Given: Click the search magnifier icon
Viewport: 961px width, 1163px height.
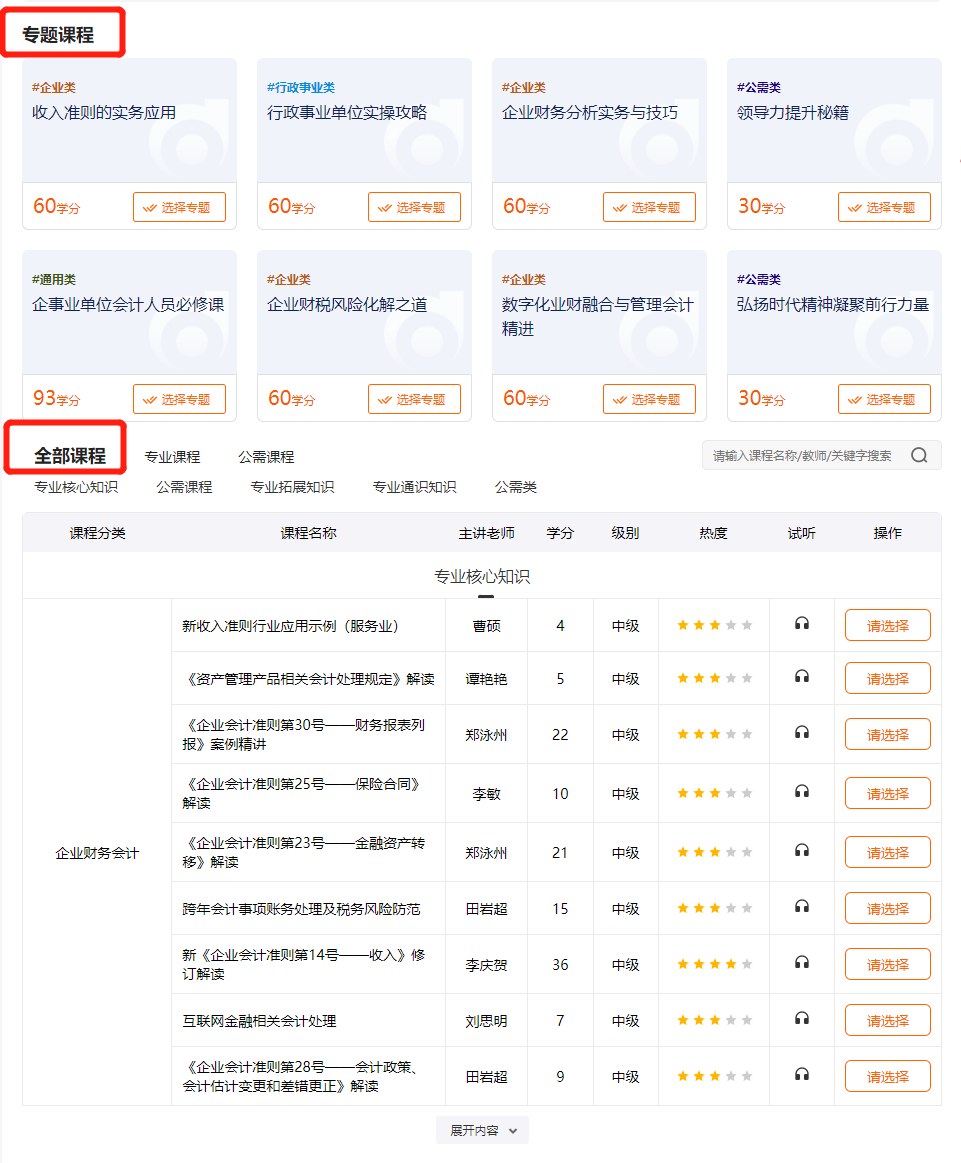Looking at the screenshot, I should pyautogui.click(x=918, y=455).
